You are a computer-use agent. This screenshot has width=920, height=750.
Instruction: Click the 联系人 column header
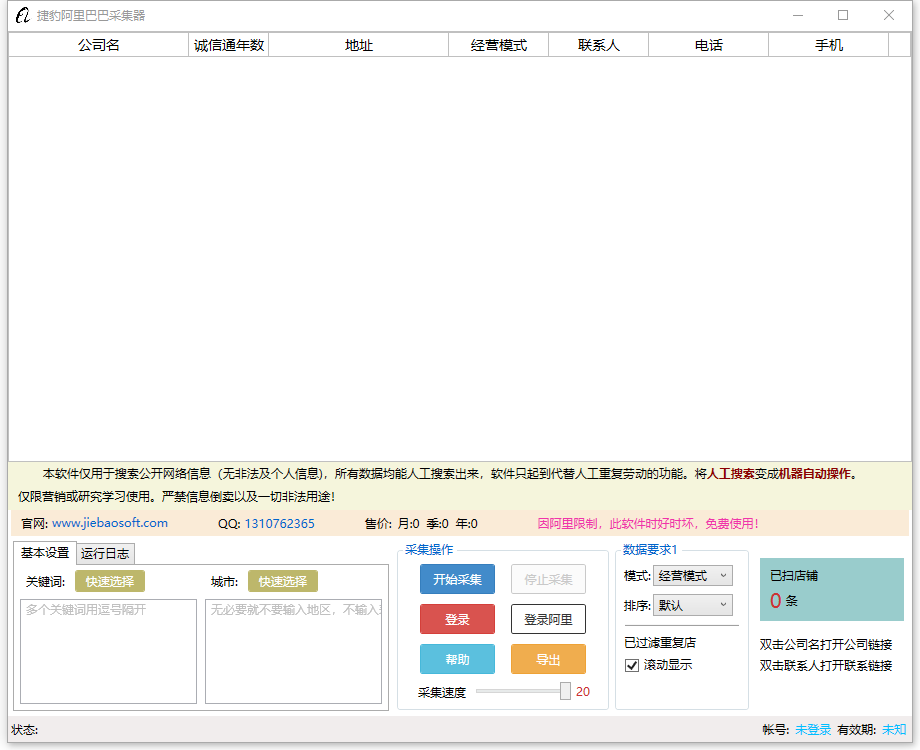(x=598, y=45)
